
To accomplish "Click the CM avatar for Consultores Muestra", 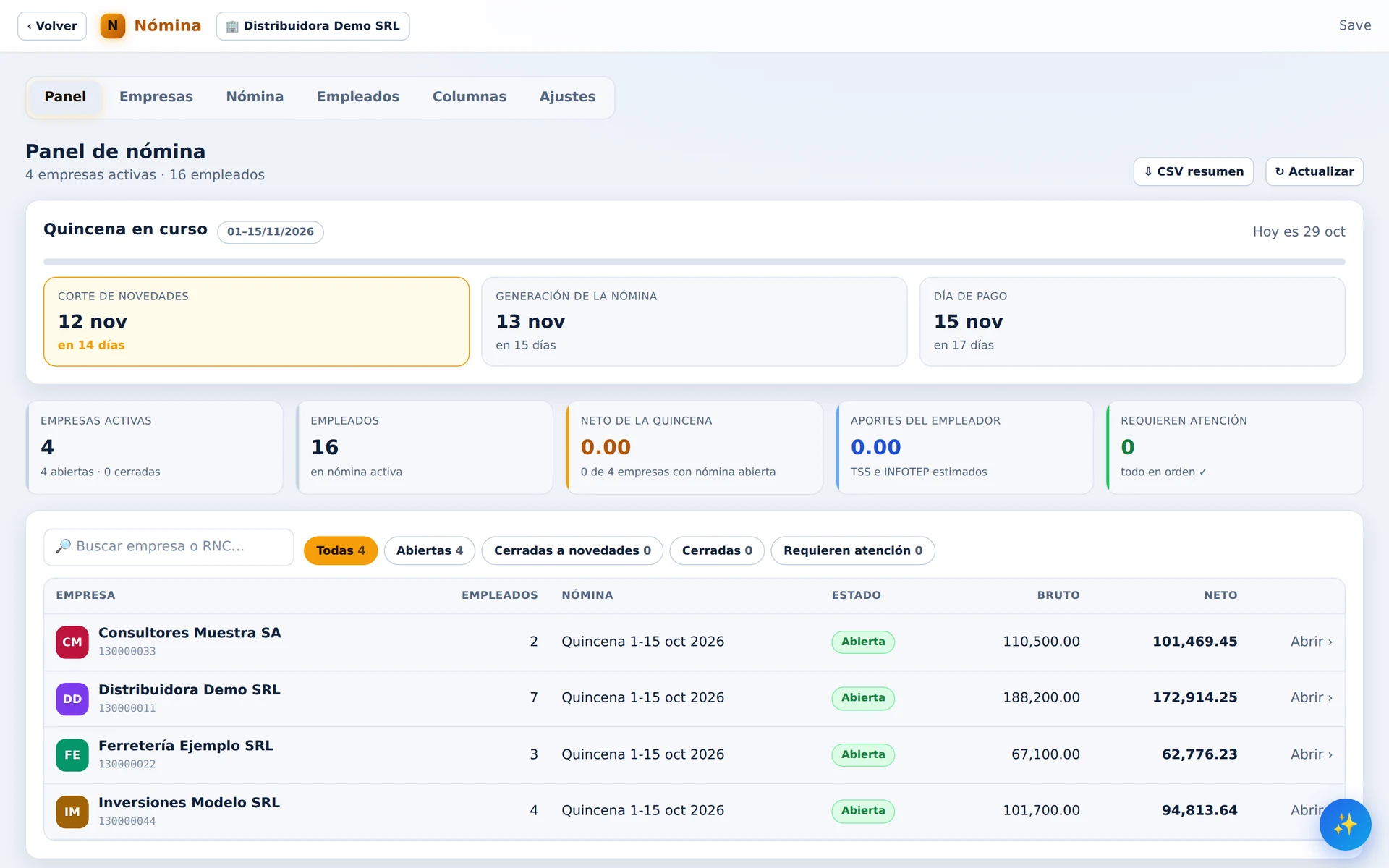I will pos(72,642).
